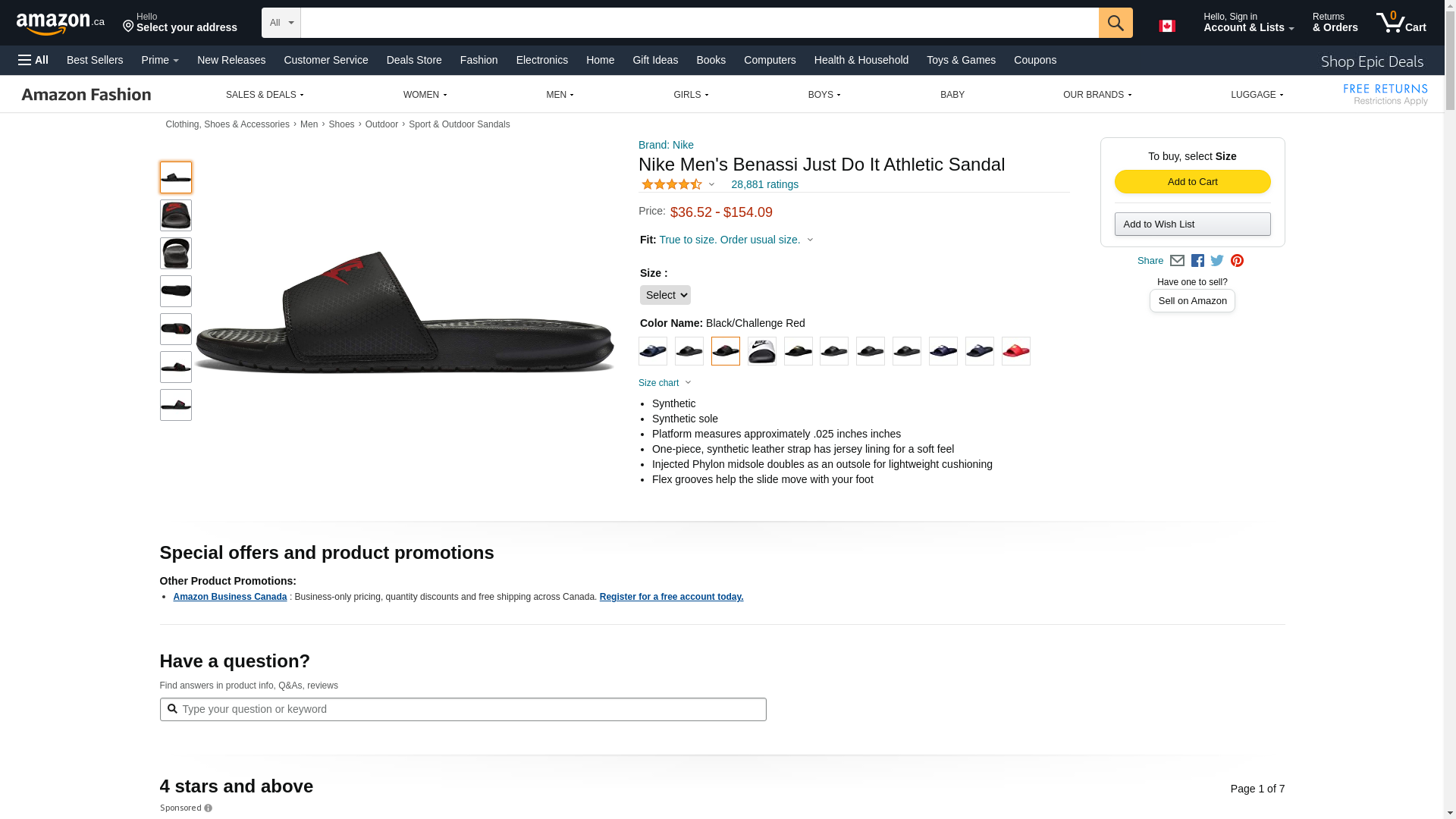The image size is (1456, 819).
Task: Click the Canada flag icon
Action: (x=1166, y=26)
